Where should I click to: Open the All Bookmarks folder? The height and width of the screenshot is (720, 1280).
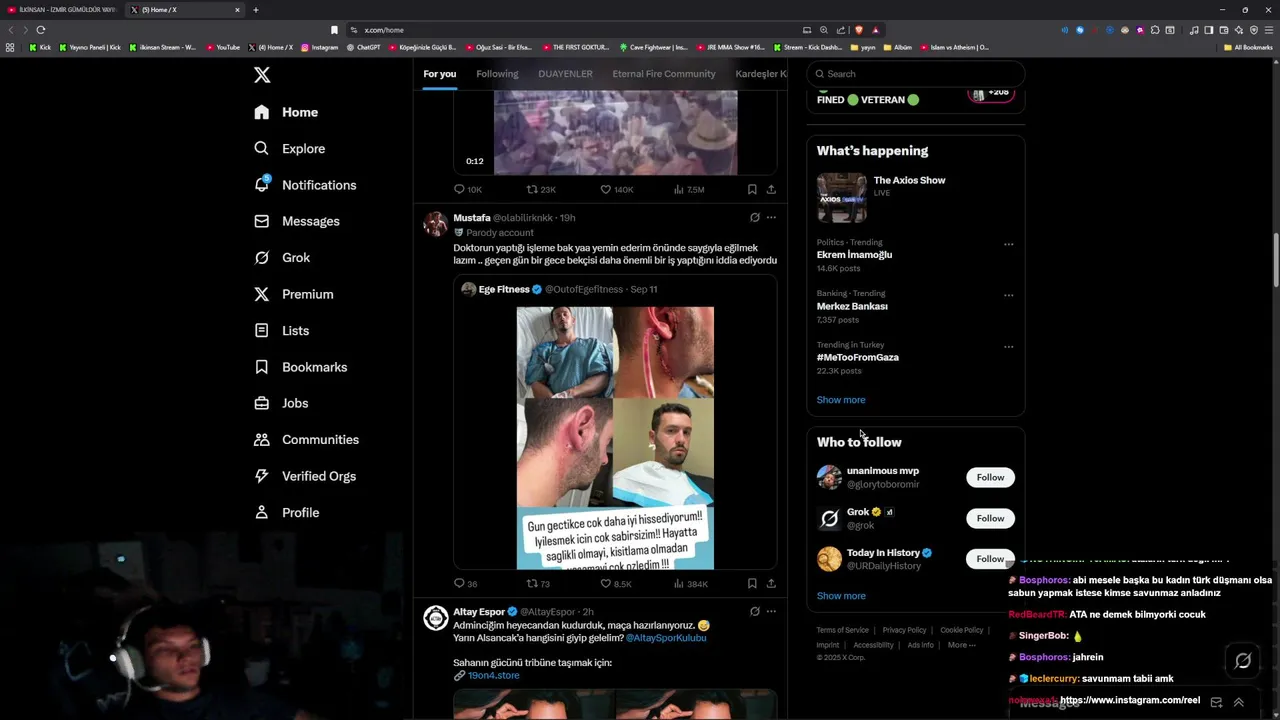[x=1248, y=47]
